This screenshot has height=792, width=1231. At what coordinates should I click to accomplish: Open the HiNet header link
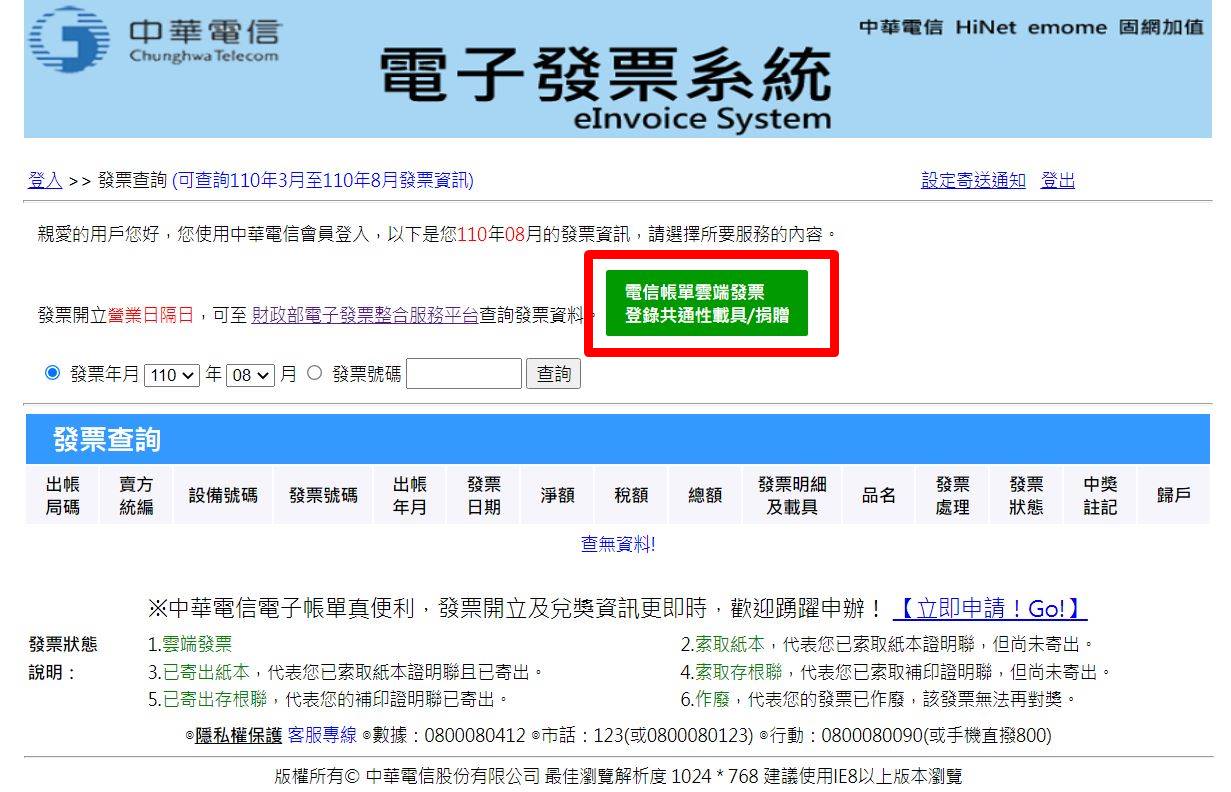click(985, 27)
